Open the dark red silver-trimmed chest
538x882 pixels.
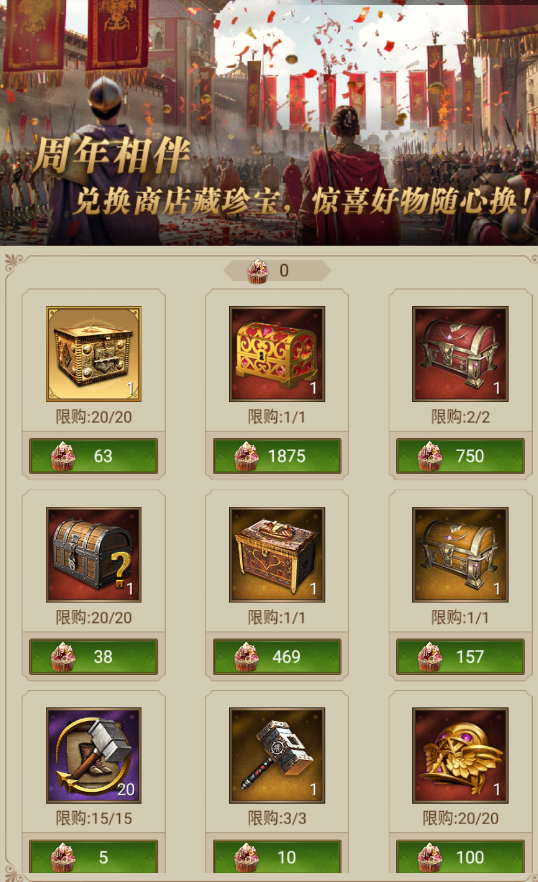click(460, 354)
